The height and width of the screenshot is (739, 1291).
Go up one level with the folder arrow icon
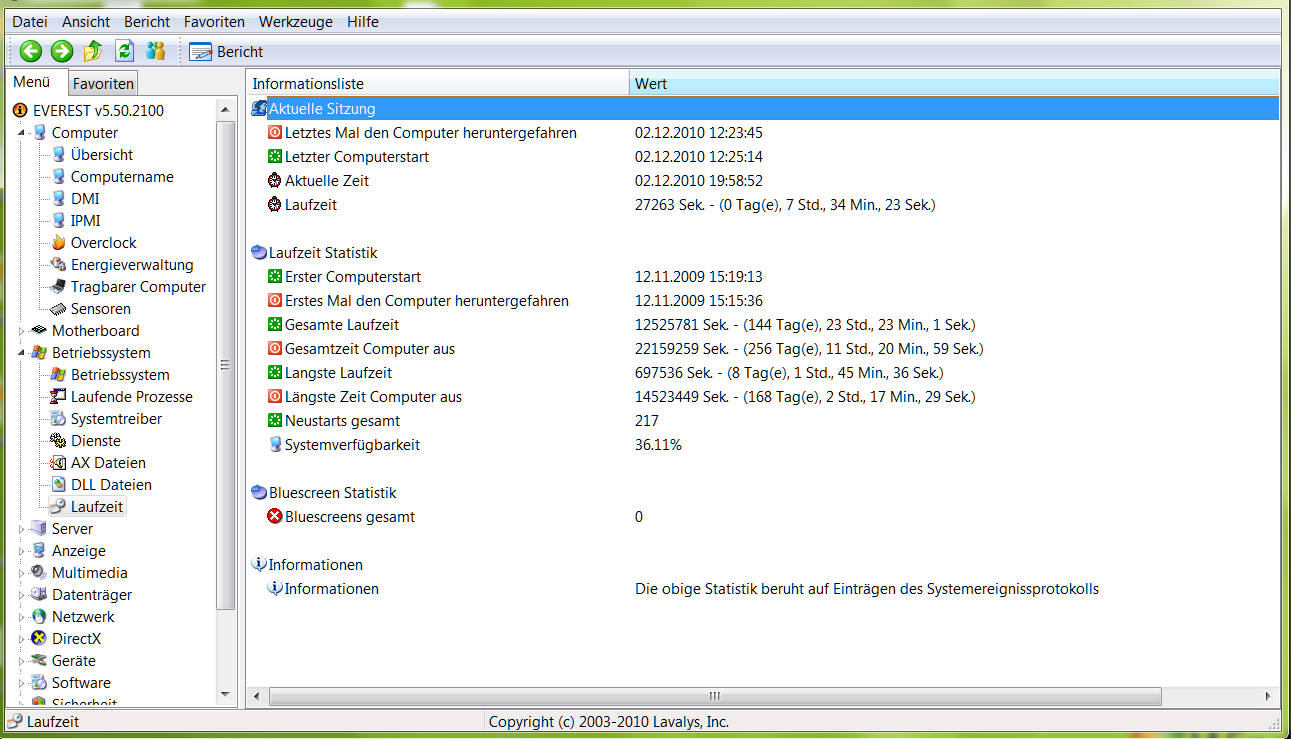pyautogui.click(x=93, y=51)
